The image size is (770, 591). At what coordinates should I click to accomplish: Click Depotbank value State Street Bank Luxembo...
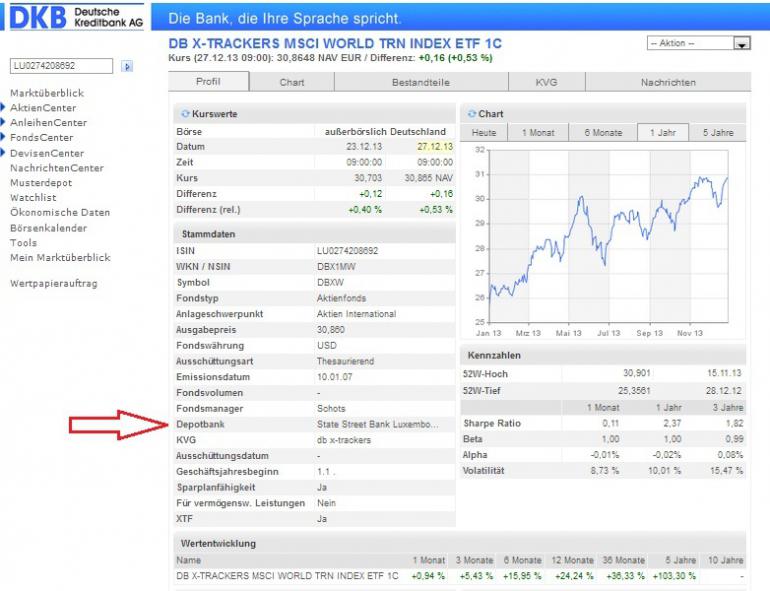(x=377, y=424)
